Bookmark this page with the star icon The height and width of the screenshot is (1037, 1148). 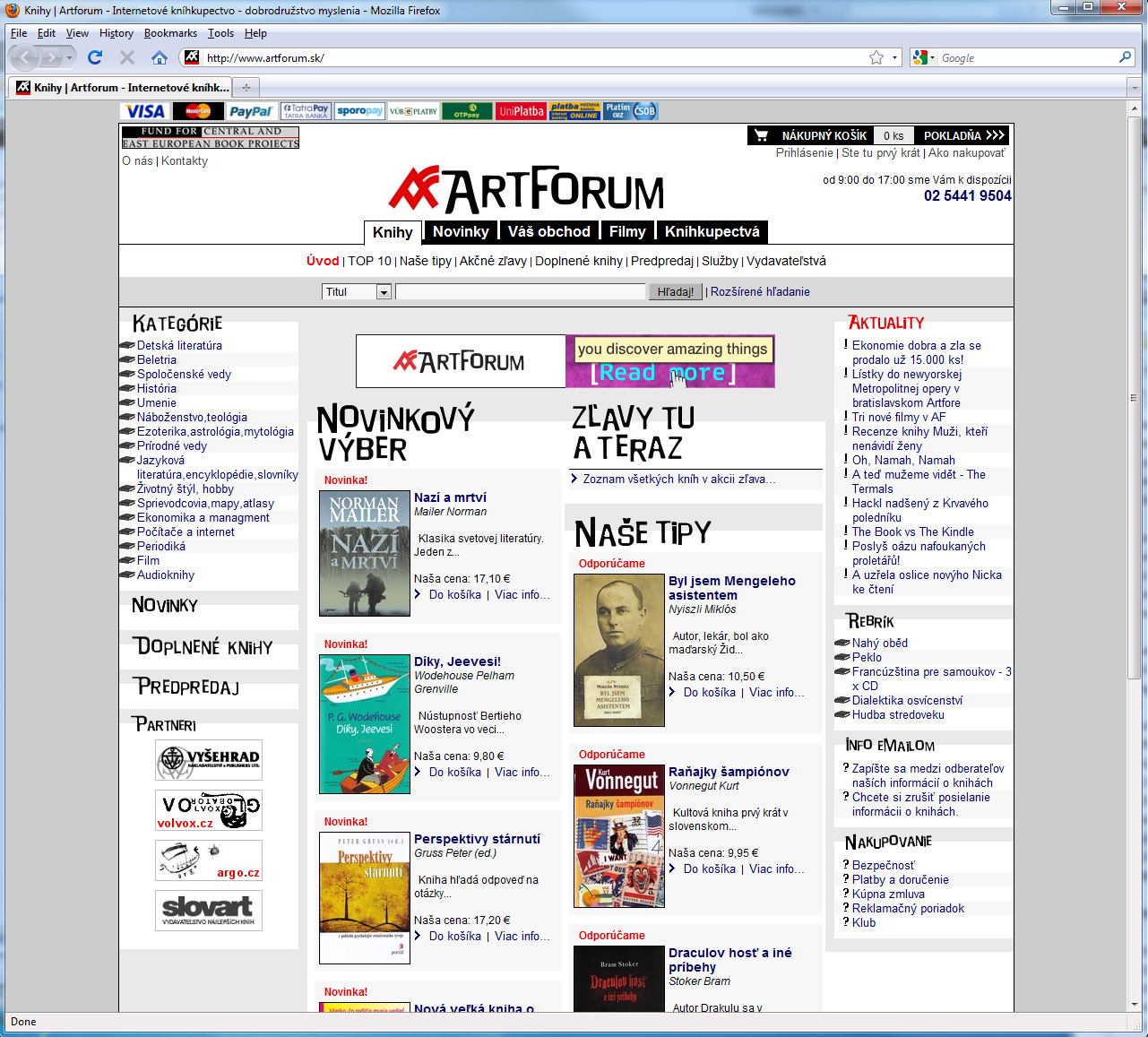click(x=876, y=57)
